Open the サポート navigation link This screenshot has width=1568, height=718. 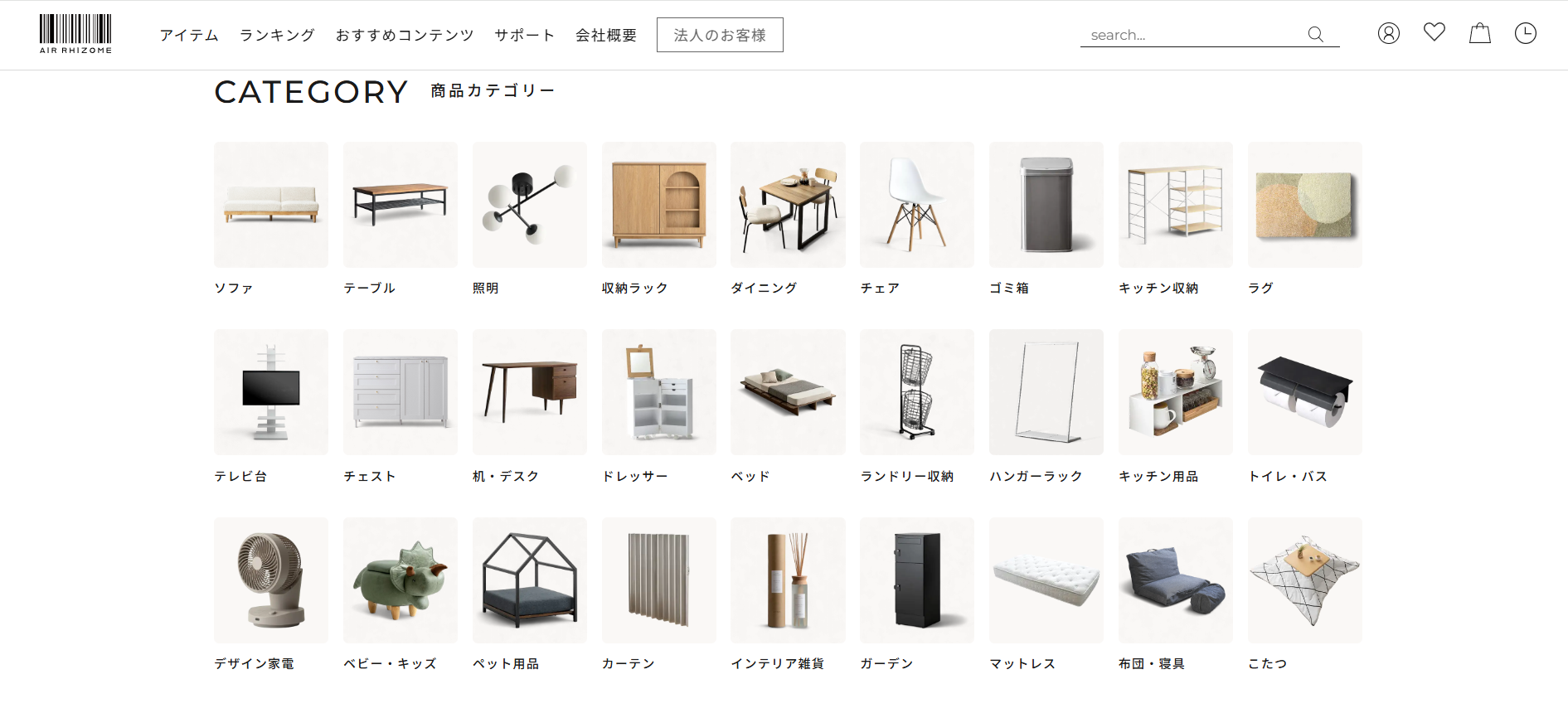point(525,35)
